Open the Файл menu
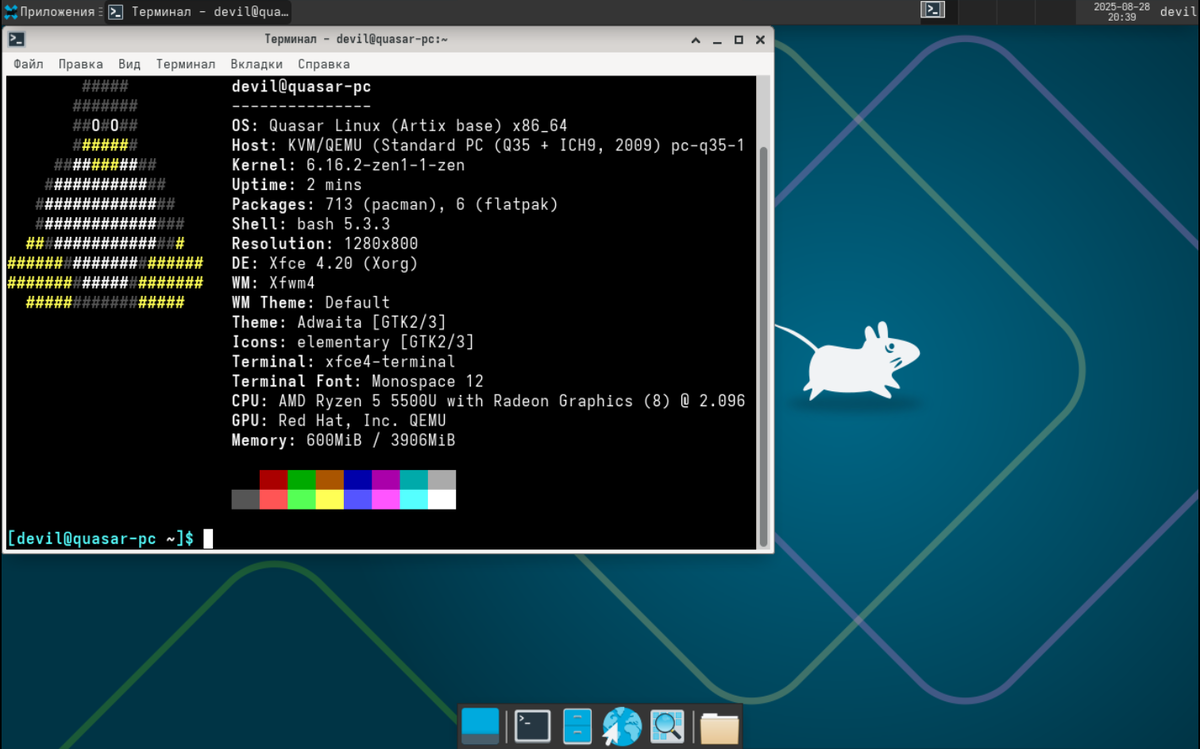The height and width of the screenshot is (749, 1200). point(28,63)
